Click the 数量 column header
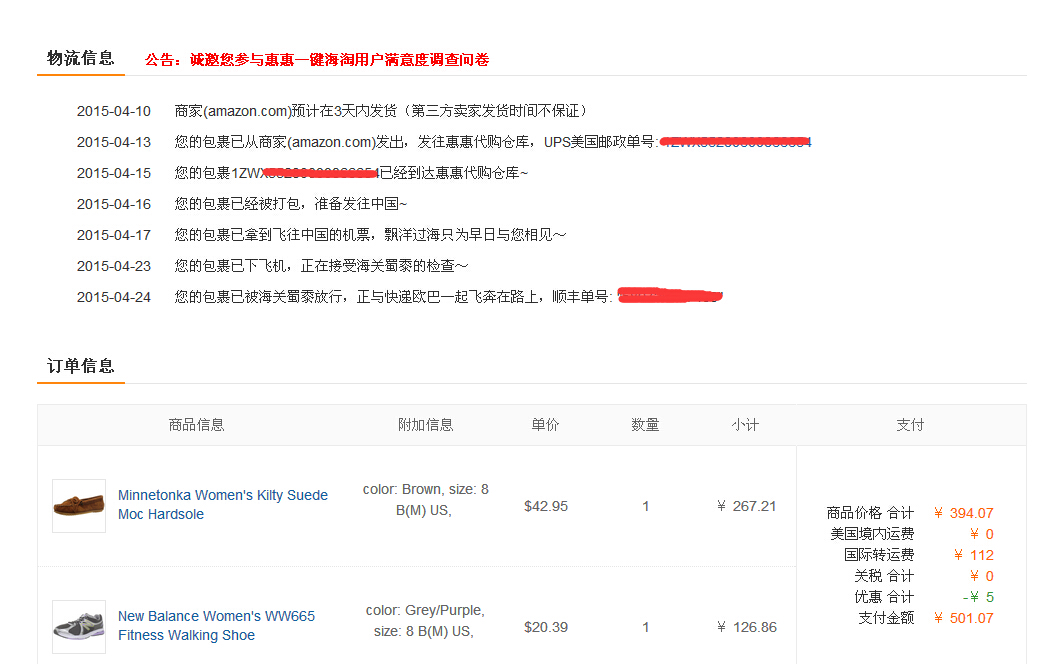Viewport: 1041px width, 664px height. click(645, 425)
